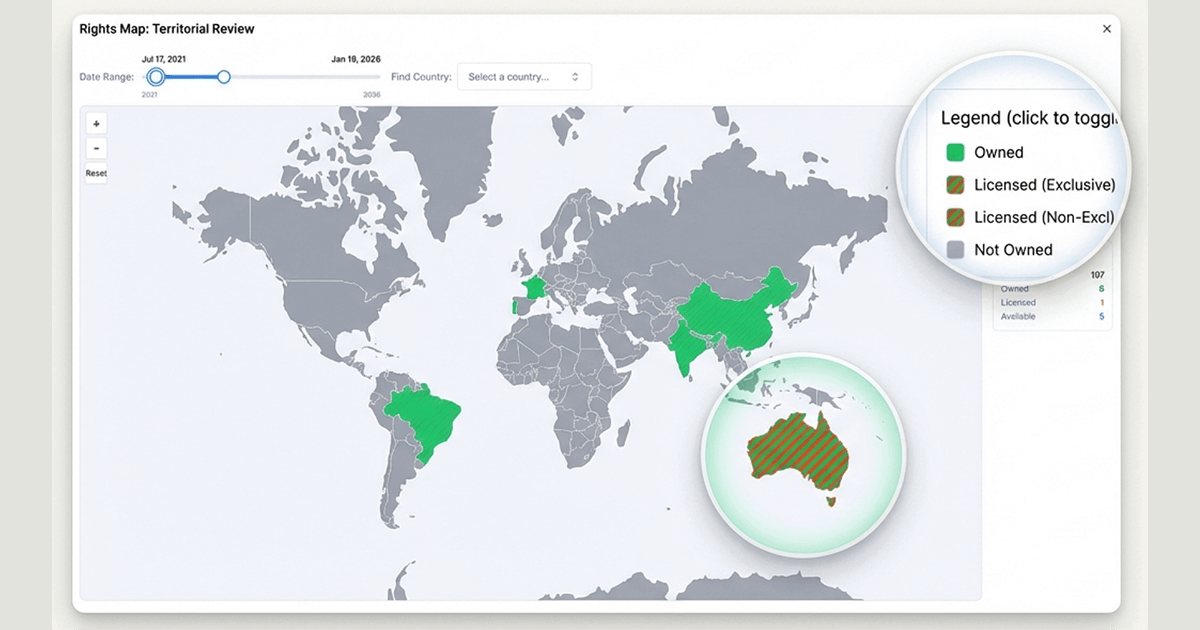Close the Rights Map dialog
This screenshot has width=1200, height=630.
[x=1106, y=29]
